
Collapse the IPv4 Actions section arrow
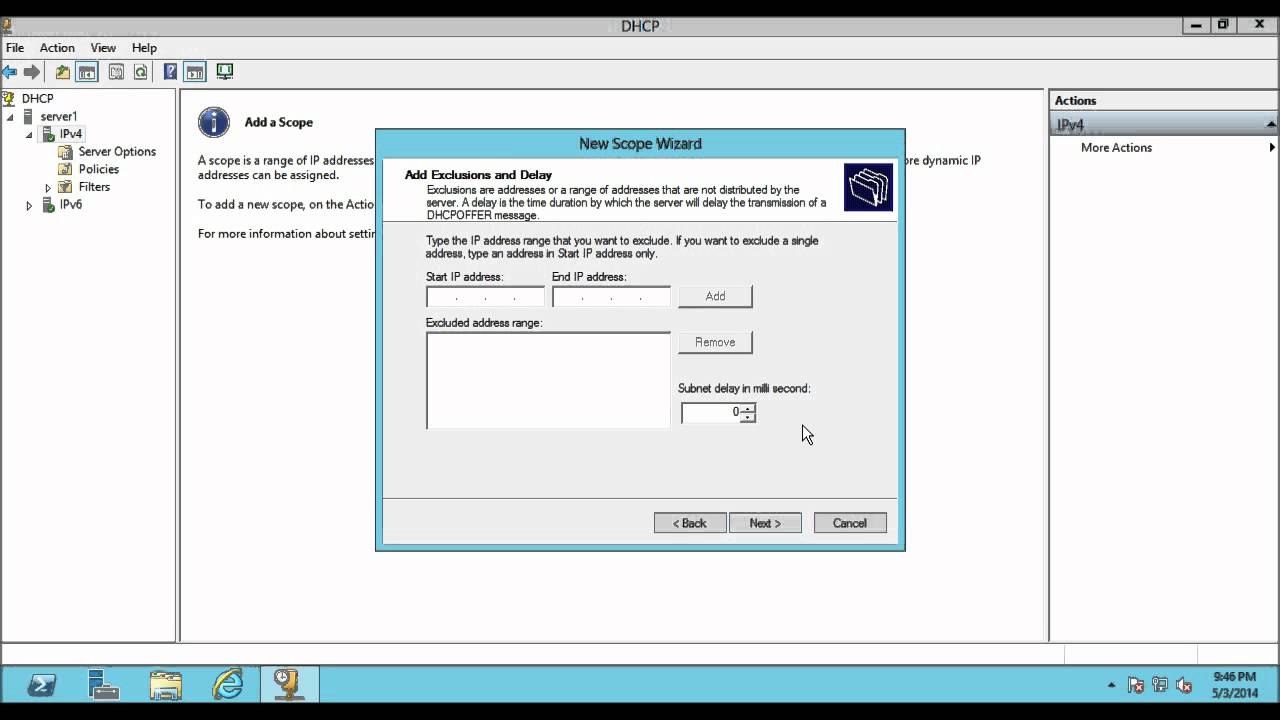(x=1271, y=124)
